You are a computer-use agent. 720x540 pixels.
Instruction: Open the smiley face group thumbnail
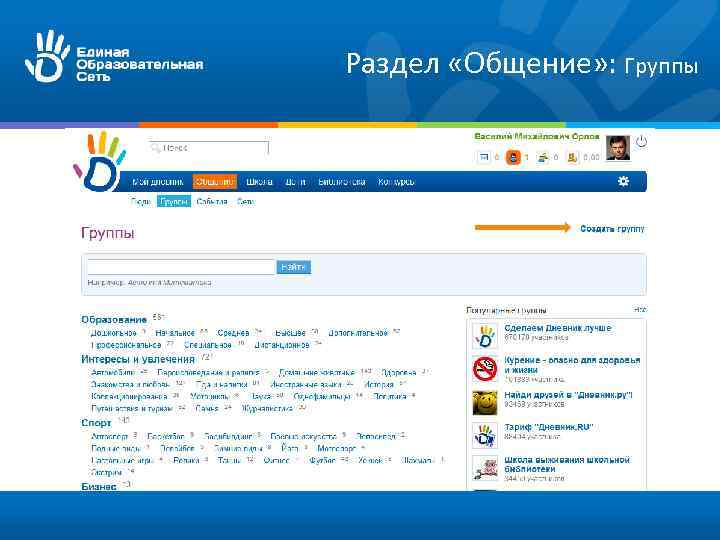pyautogui.click(x=485, y=402)
